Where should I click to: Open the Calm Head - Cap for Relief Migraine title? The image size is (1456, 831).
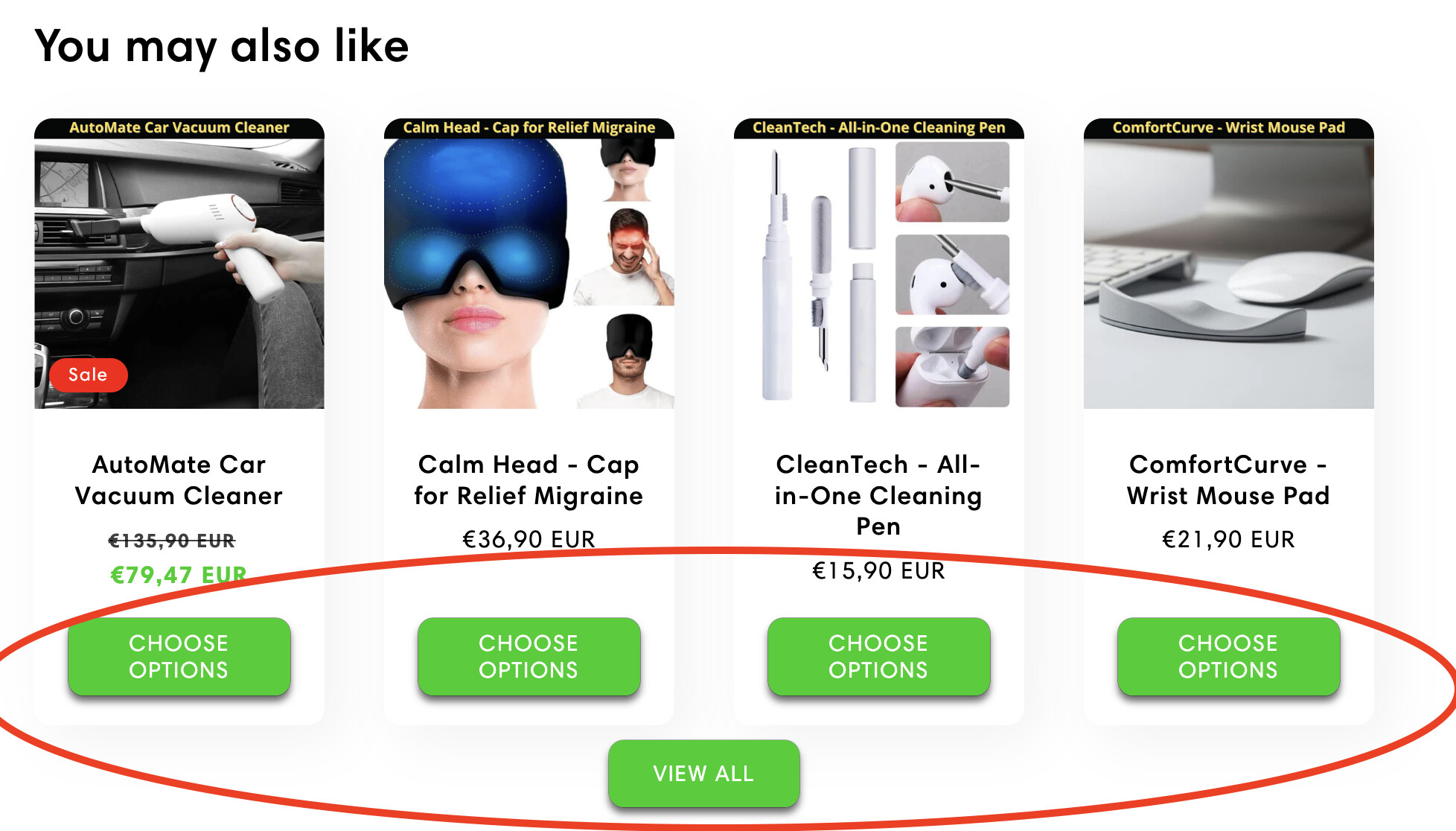tap(529, 480)
